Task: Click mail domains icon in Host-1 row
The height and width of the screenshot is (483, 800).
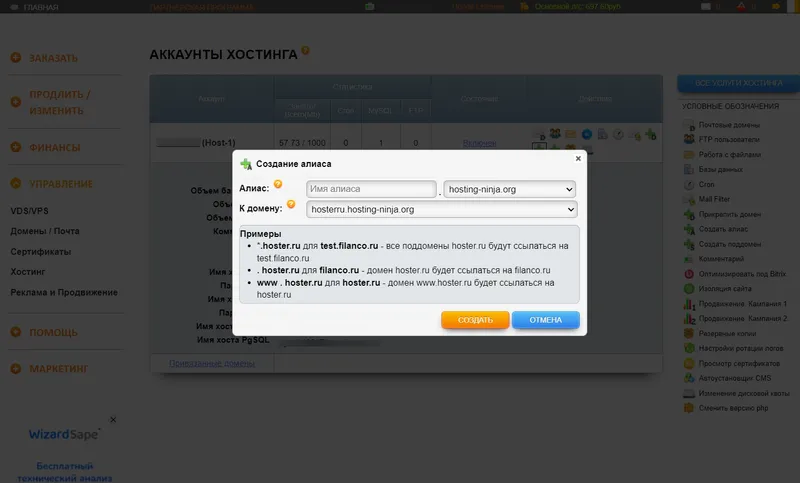Action: pyautogui.click(x=539, y=135)
